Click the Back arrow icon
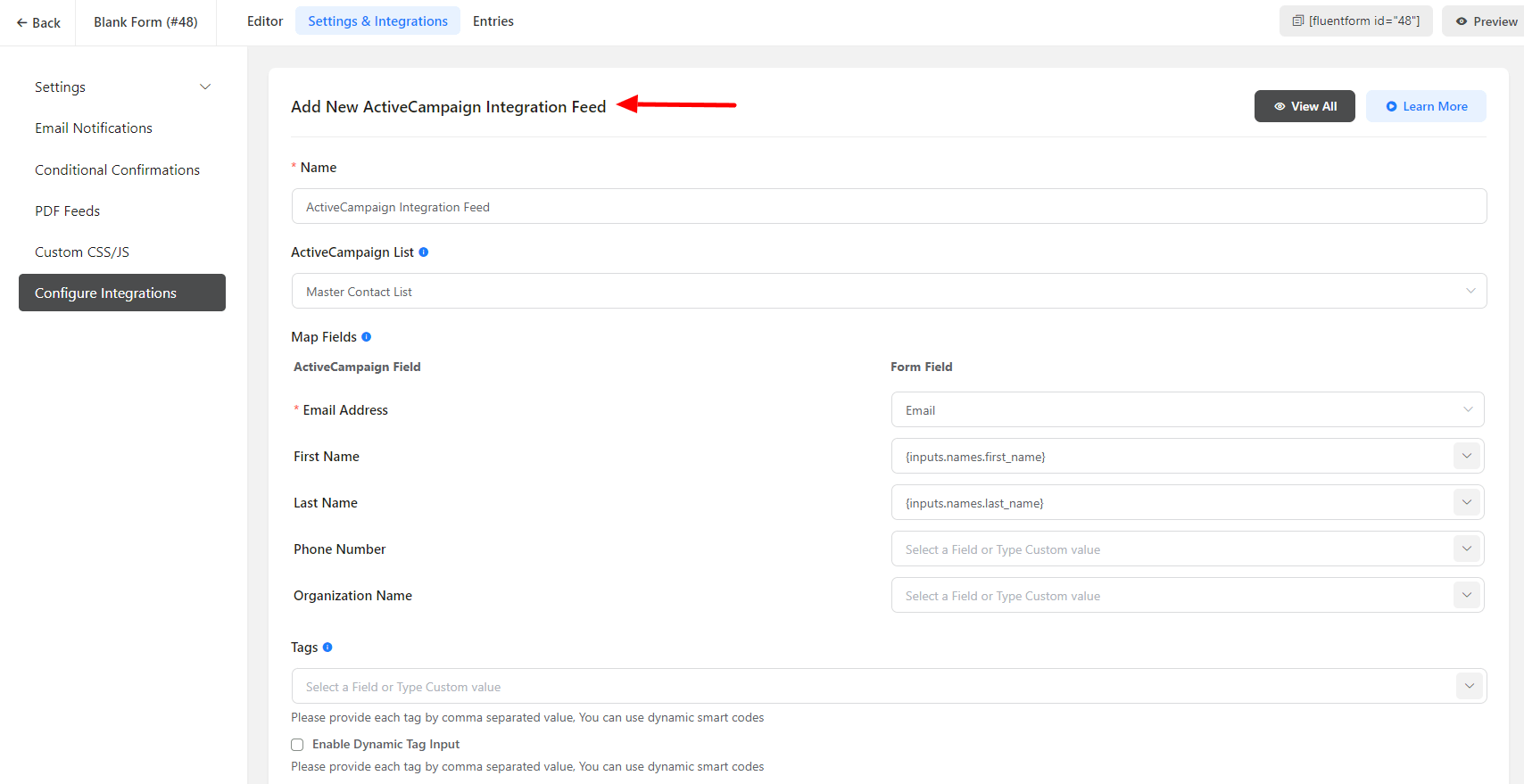This screenshot has width=1524, height=784. [x=22, y=23]
